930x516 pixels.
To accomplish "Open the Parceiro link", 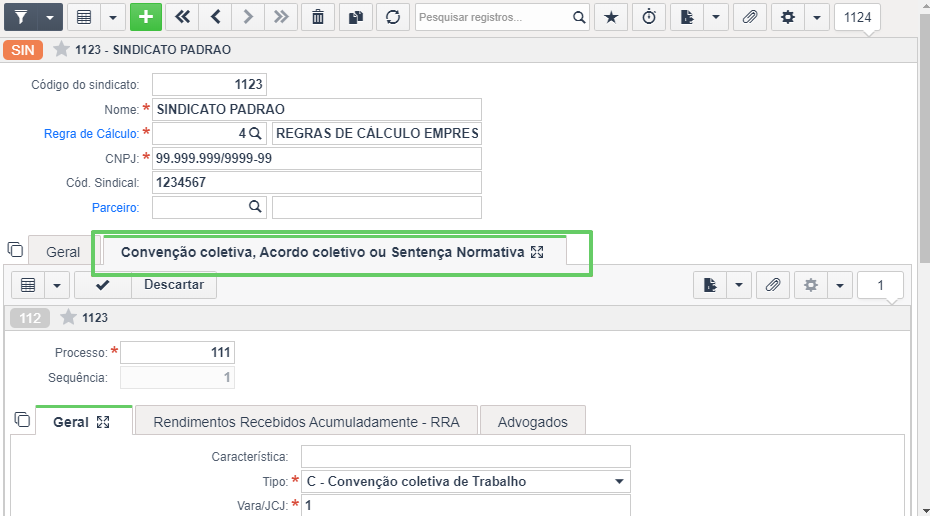I will [116, 208].
